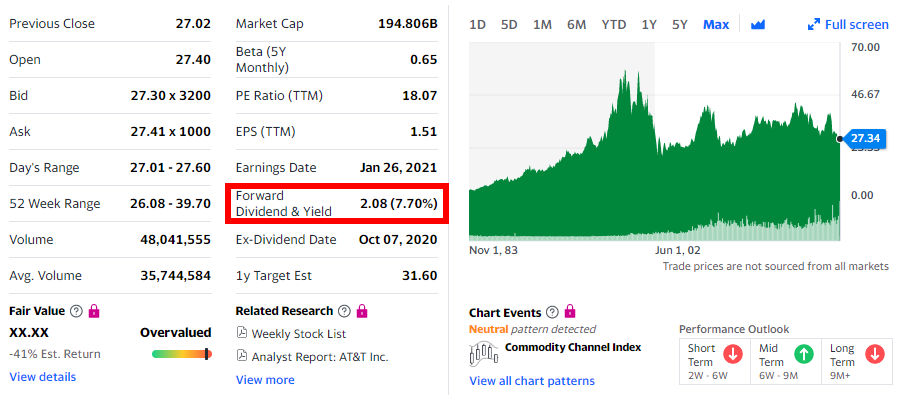This screenshot has width=905, height=396.
Task: Click the Fair Value valuation gradient bar
Action: [182, 353]
